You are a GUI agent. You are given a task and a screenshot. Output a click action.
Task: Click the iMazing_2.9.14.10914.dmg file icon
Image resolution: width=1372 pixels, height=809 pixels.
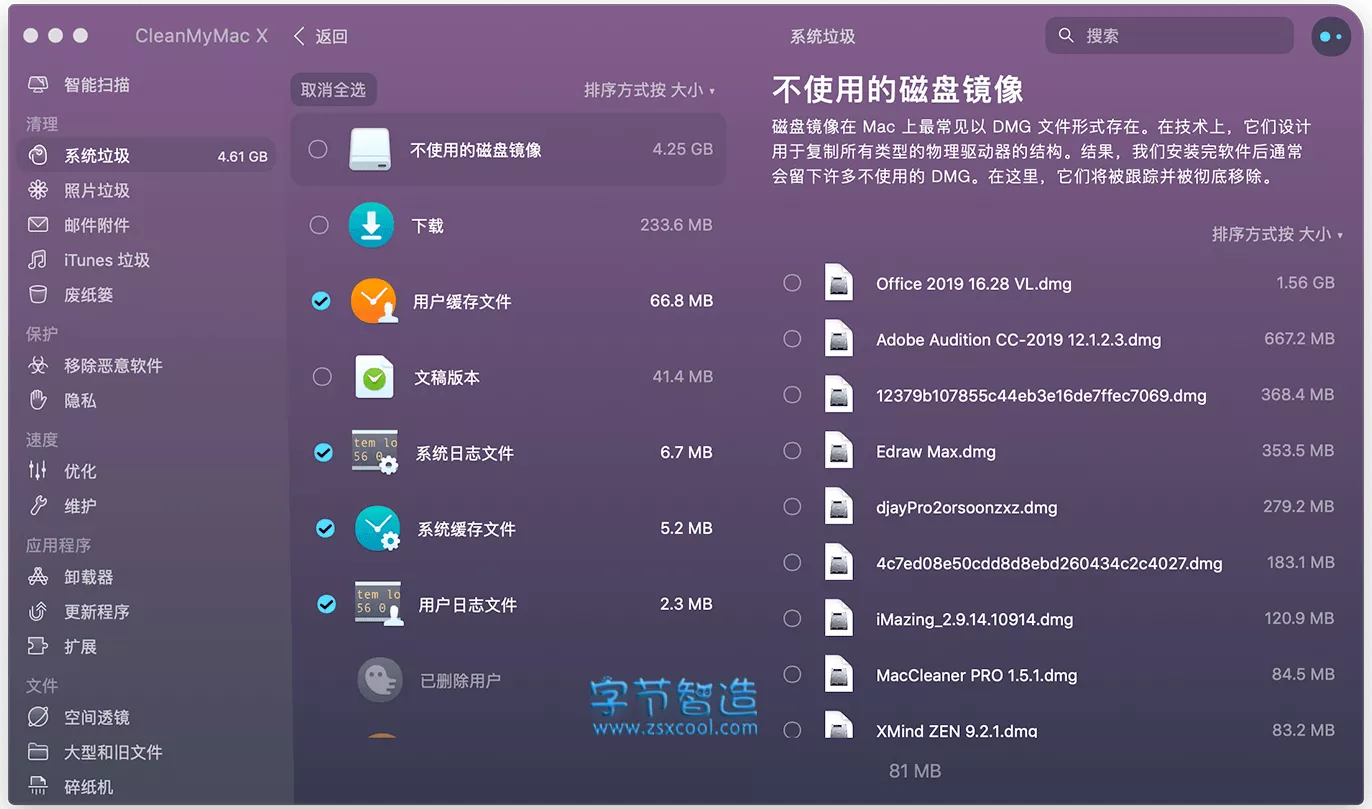point(839,619)
